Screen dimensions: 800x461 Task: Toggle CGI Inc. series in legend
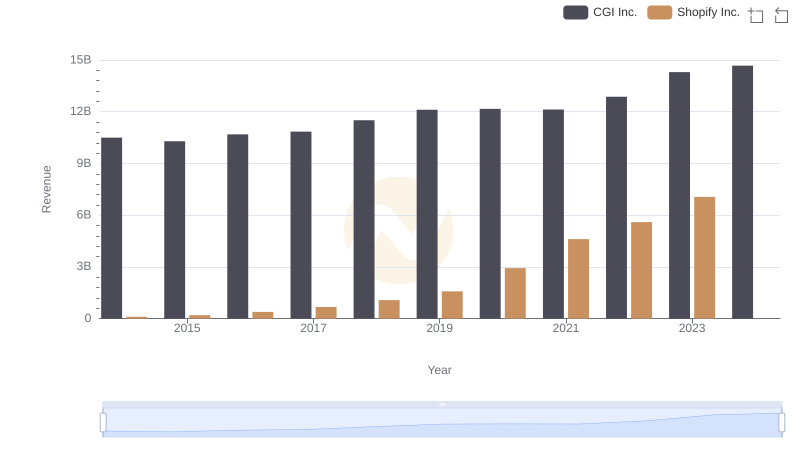pyautogui.click(x=600, y=12)
